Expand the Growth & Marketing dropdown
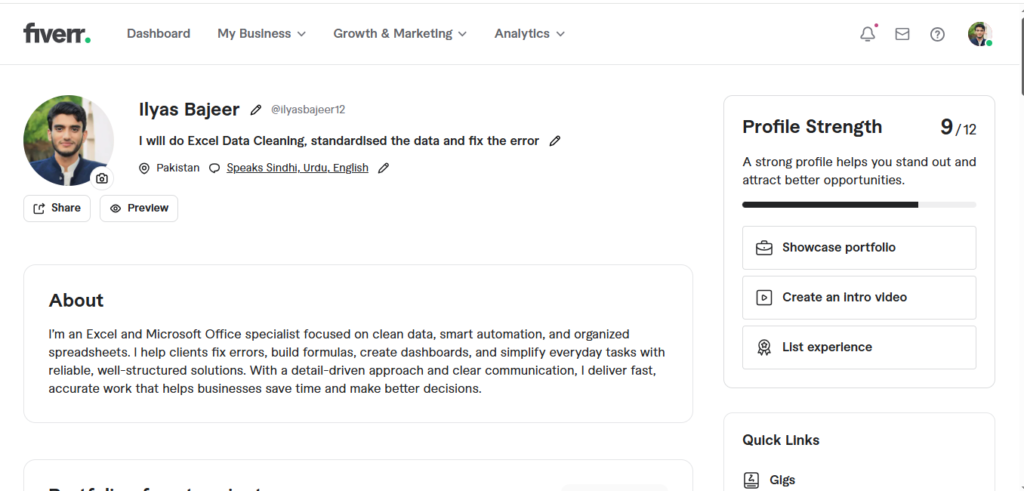 tap(400, 34)
